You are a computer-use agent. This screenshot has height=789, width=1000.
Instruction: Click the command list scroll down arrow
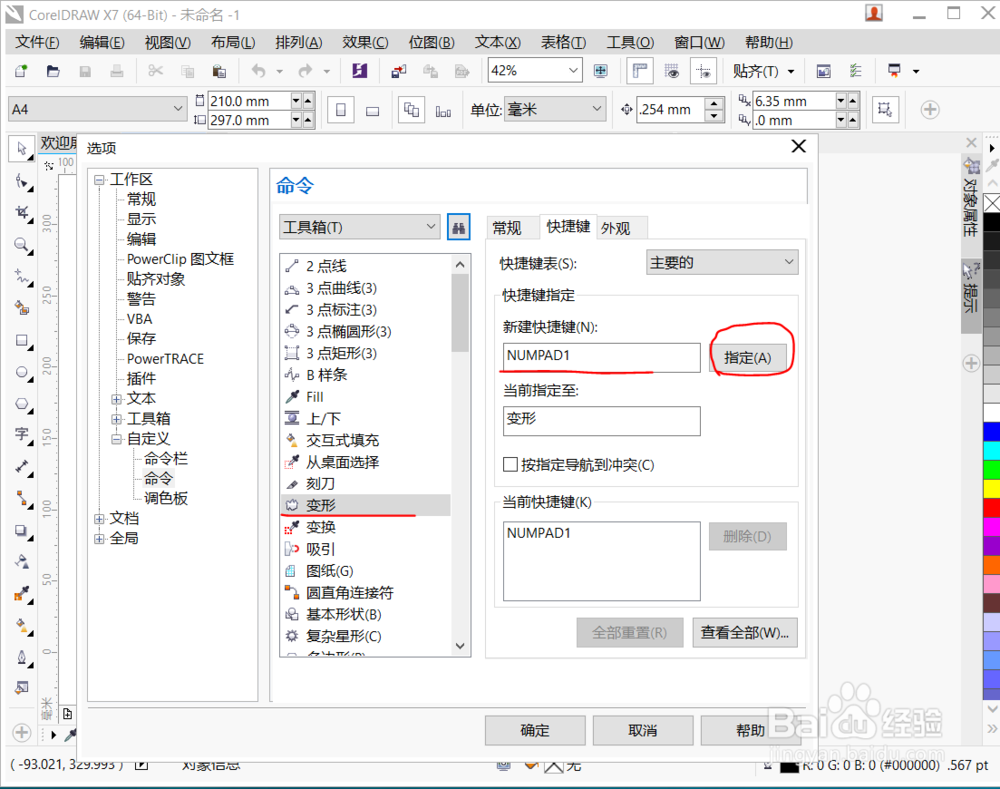point(460,646)
